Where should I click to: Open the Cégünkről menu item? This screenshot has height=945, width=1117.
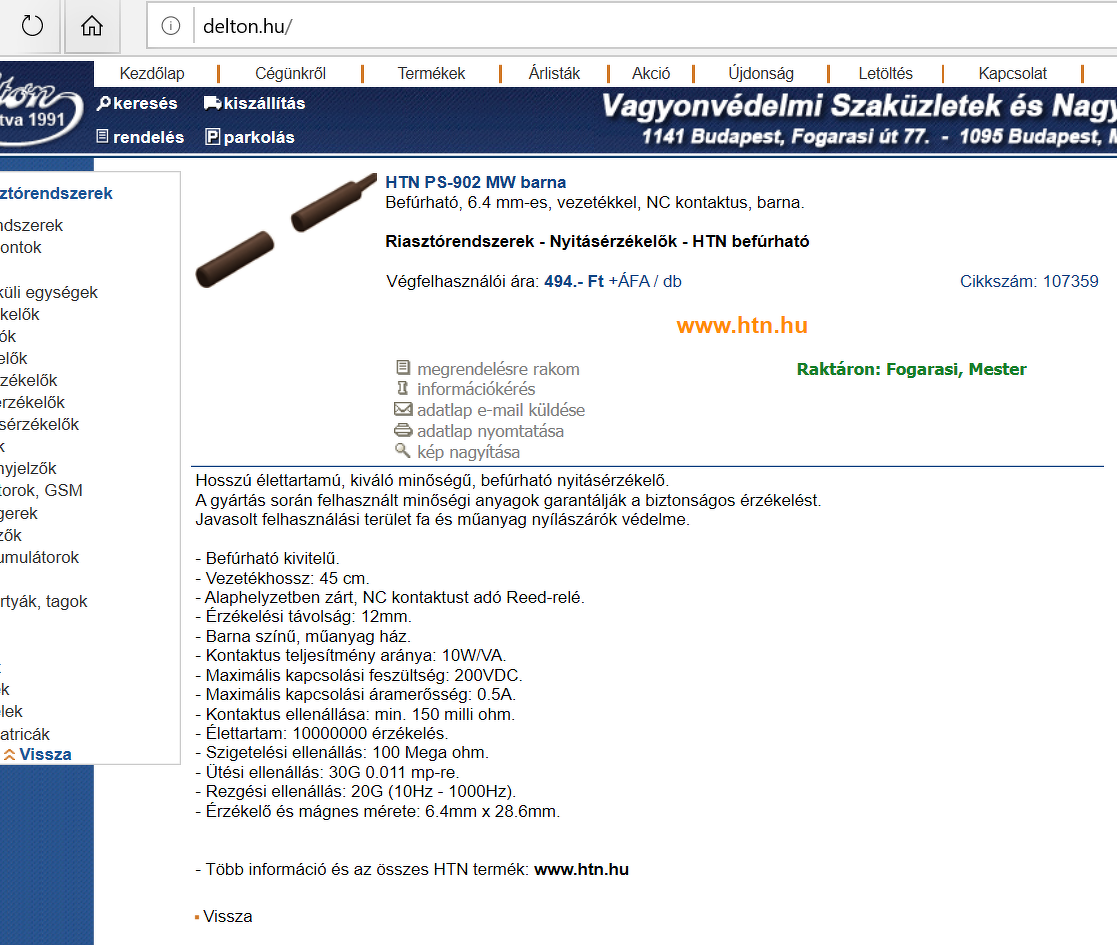(x=291, y=73)
